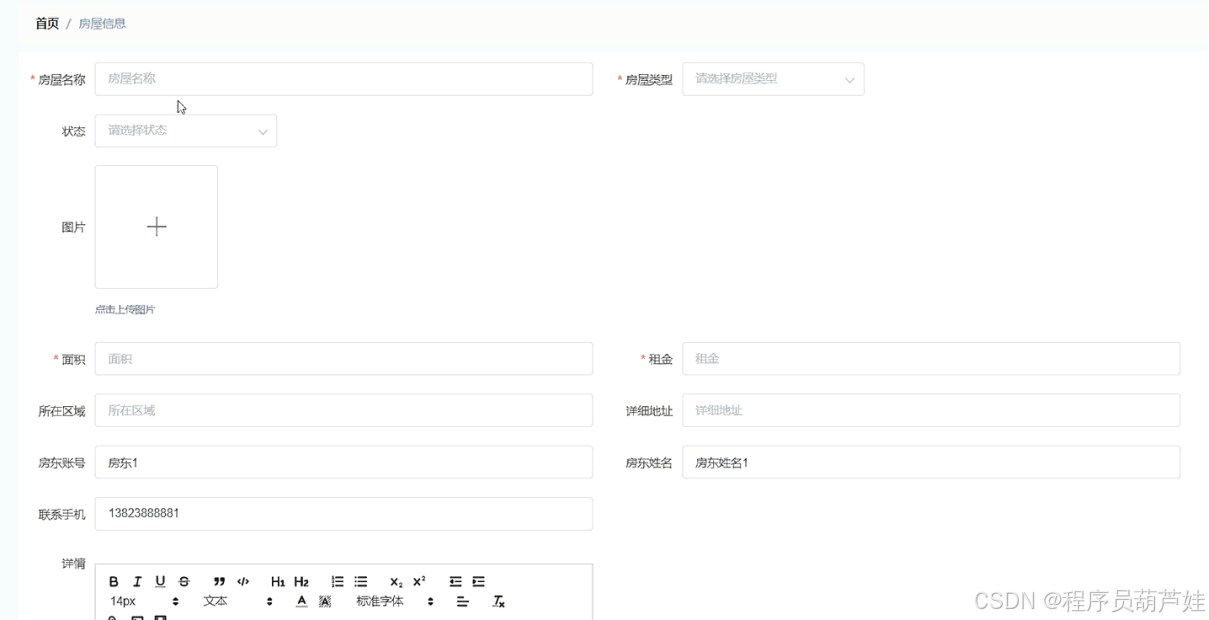Insert a code block in editor

point(243,582)
